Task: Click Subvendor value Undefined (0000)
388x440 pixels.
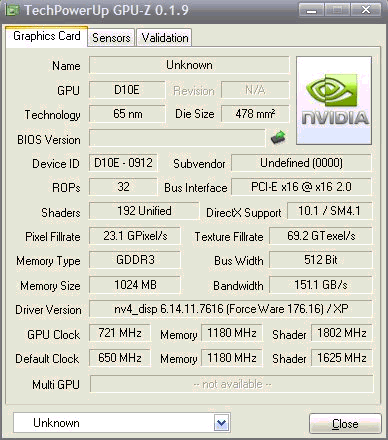Action: point(301,163)
